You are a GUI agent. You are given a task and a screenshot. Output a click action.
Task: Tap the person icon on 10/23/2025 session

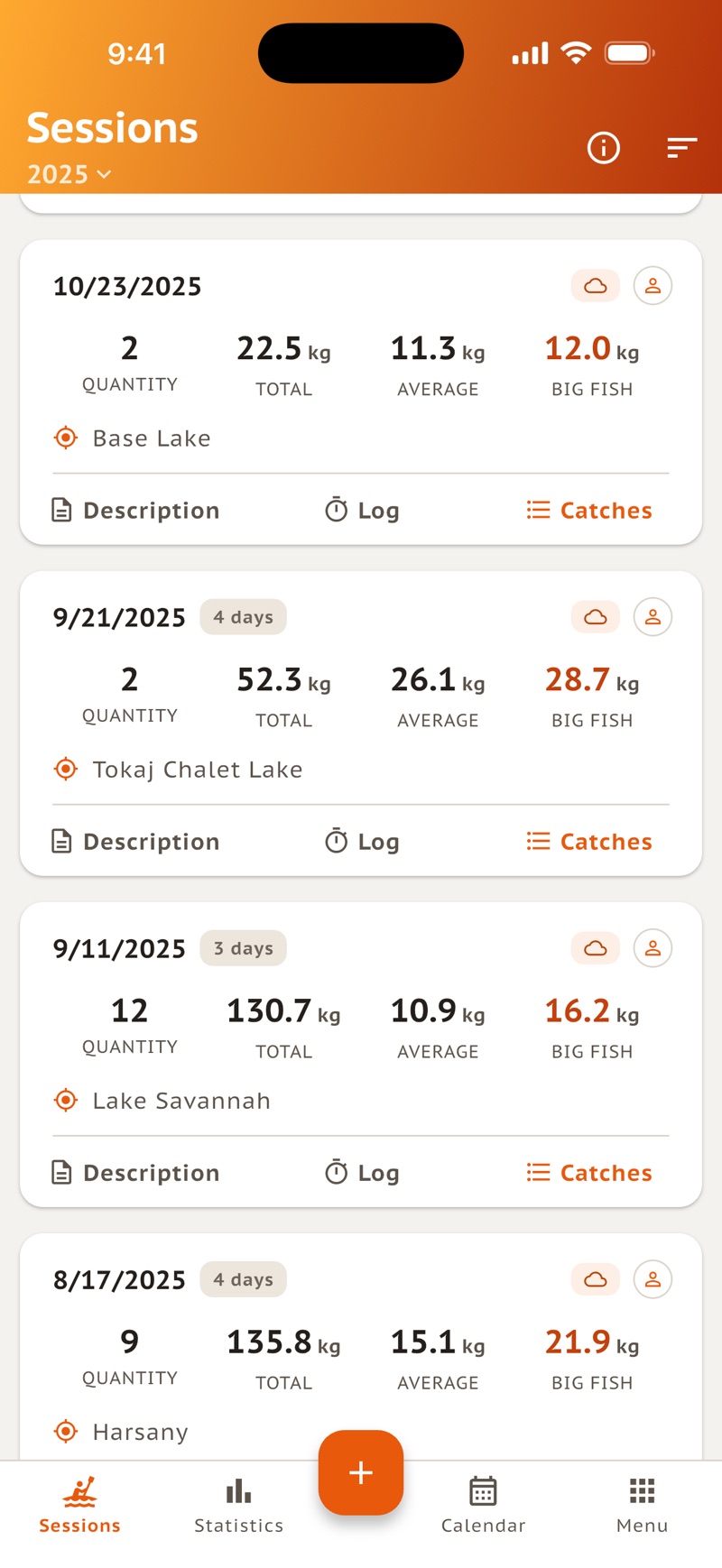tap(653, 286)
